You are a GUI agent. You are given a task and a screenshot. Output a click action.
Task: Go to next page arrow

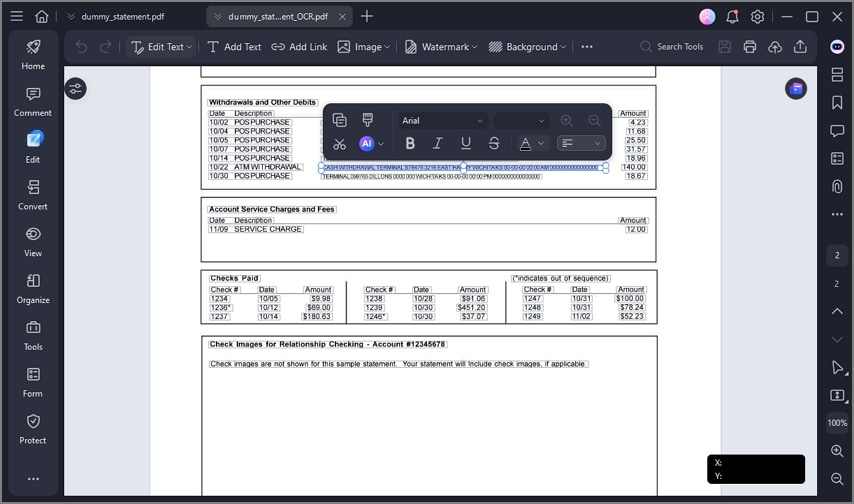pos(837,339)
